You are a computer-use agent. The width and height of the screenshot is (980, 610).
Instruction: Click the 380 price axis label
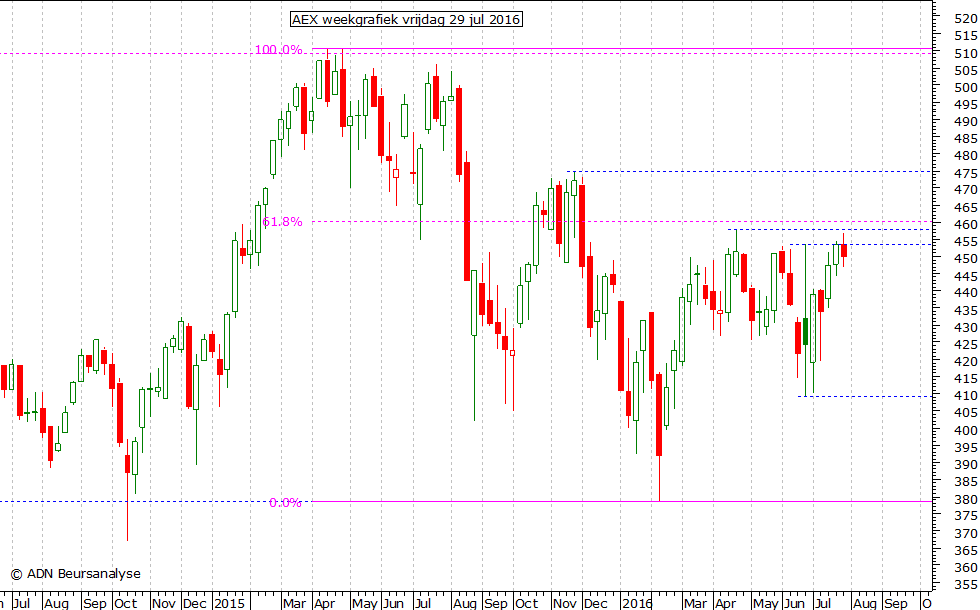point(966,499)
